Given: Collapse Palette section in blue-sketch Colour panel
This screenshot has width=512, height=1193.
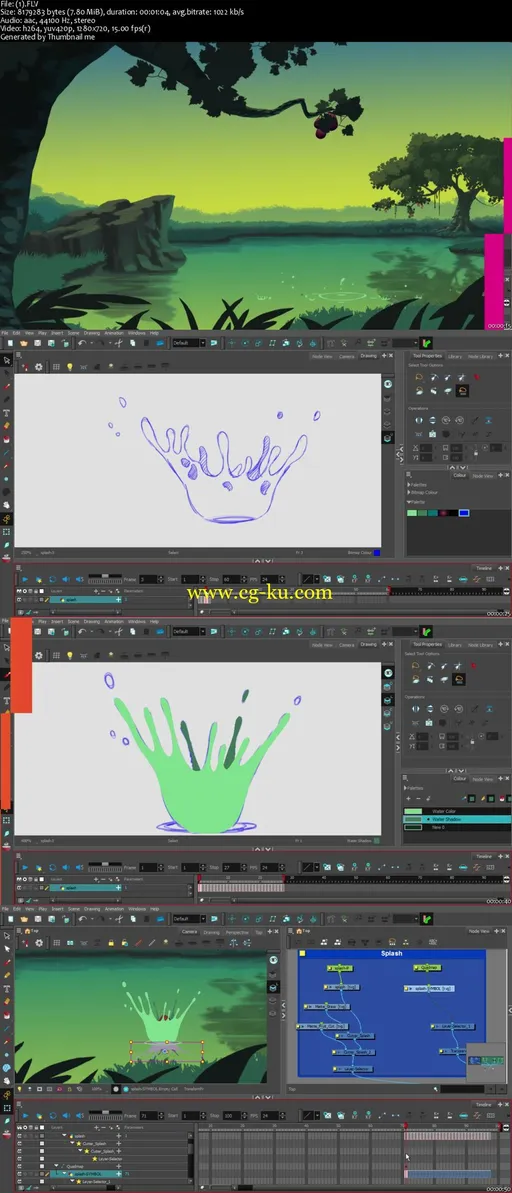Looking at the screenshot, I should click(409, 502).
